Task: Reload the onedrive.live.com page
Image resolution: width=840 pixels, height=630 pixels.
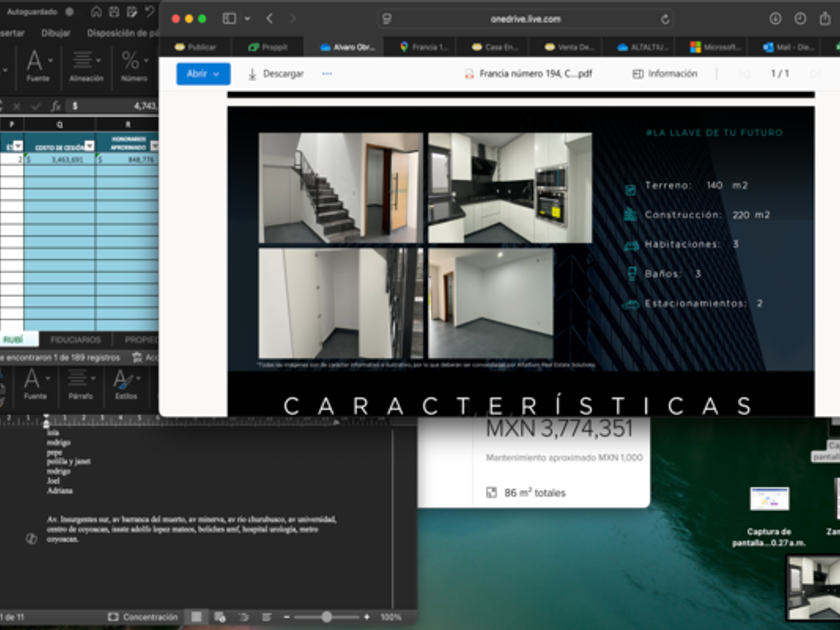Action: pos(665,19)
